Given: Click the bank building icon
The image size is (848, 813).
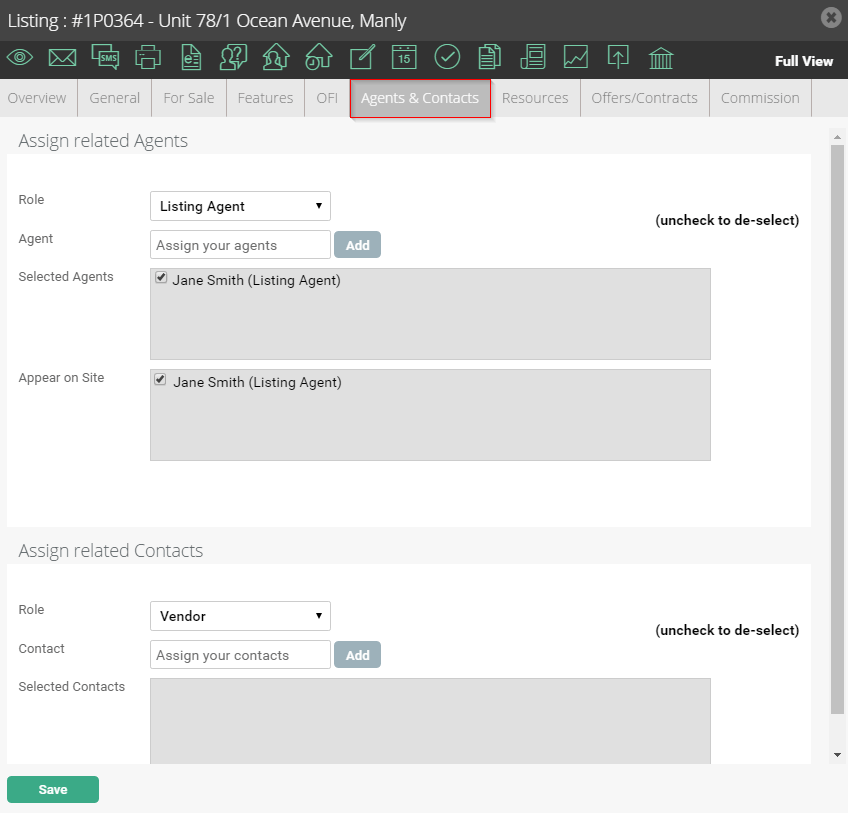Looking at the screenshot, I should click(661, 58).
